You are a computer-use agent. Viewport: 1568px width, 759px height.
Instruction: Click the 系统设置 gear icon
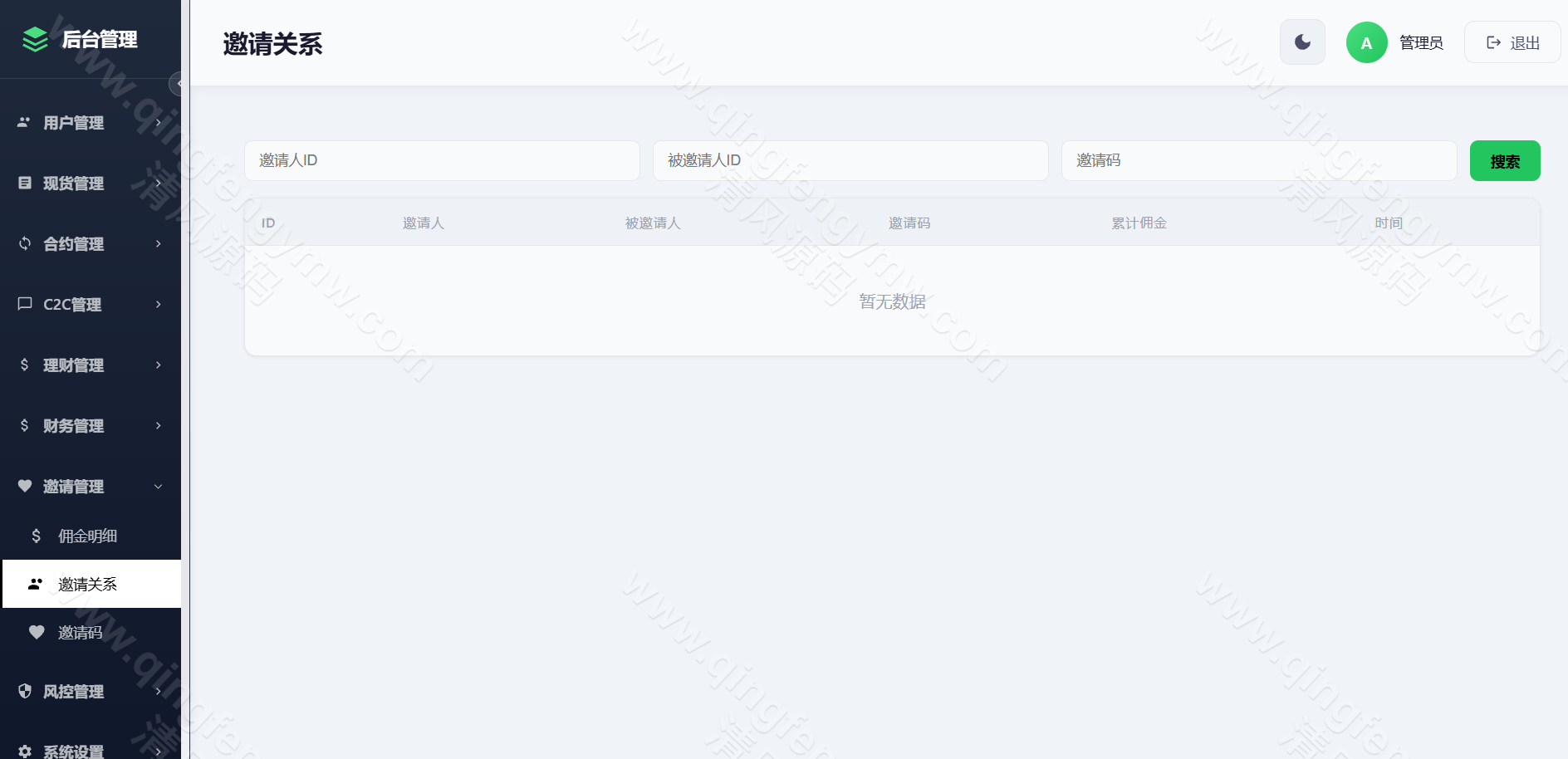(25, 752)
